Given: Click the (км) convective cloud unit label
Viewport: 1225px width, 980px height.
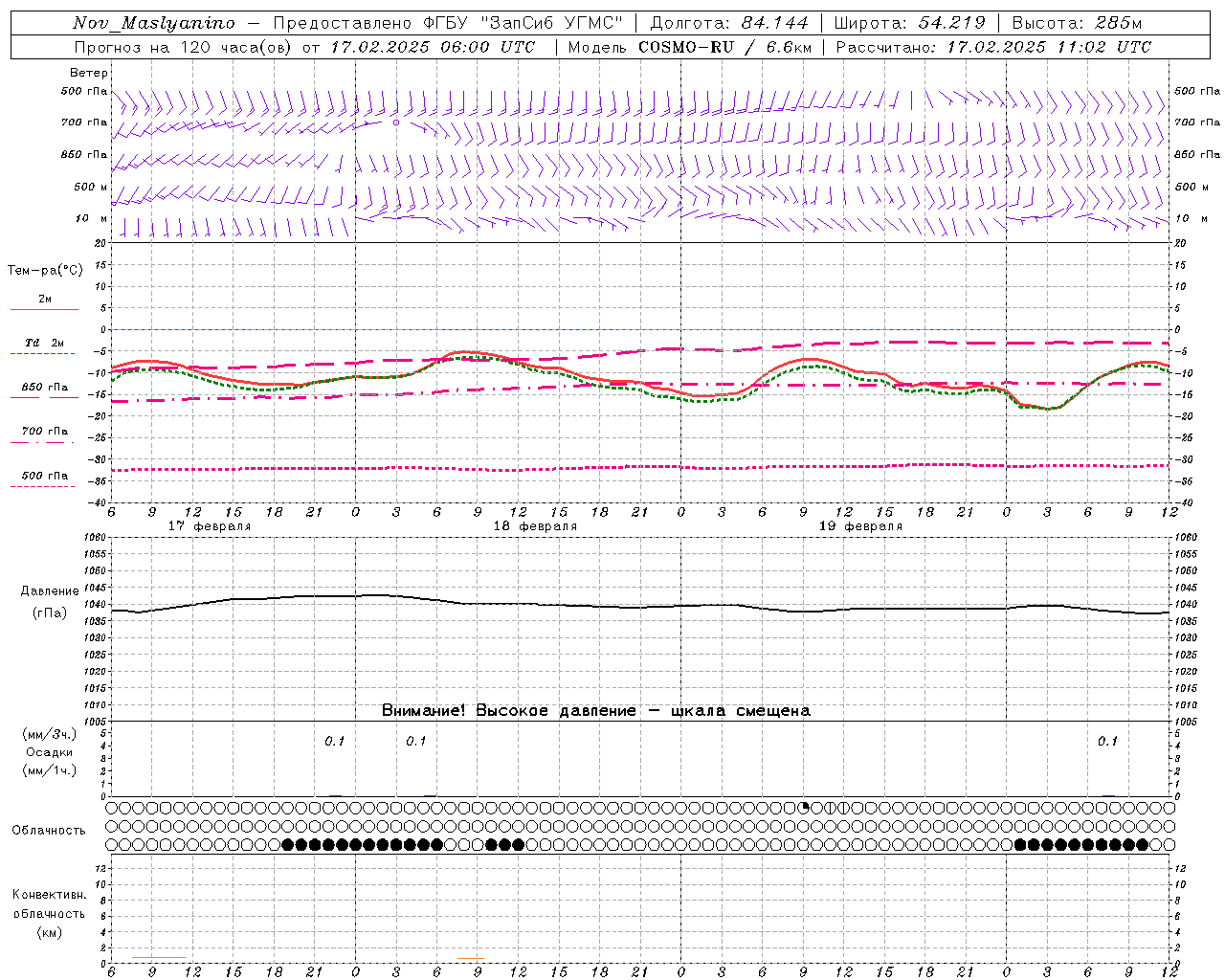Looking at the screenshot, I should point(49,932).
